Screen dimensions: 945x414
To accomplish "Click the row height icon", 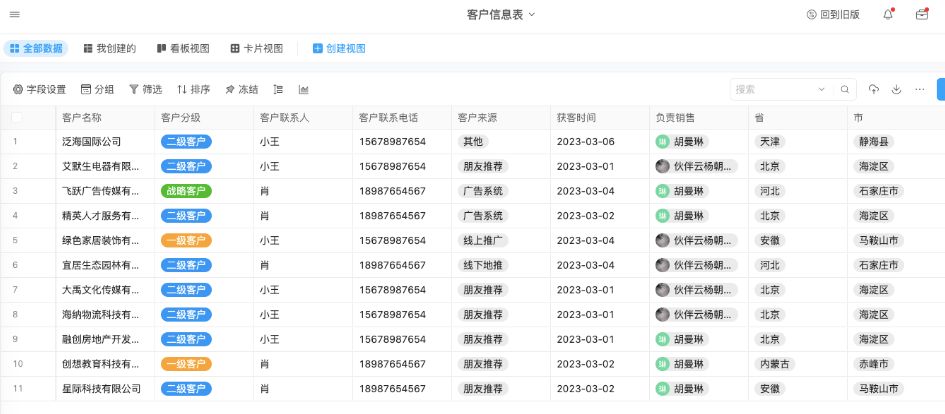I will (278, 89).
